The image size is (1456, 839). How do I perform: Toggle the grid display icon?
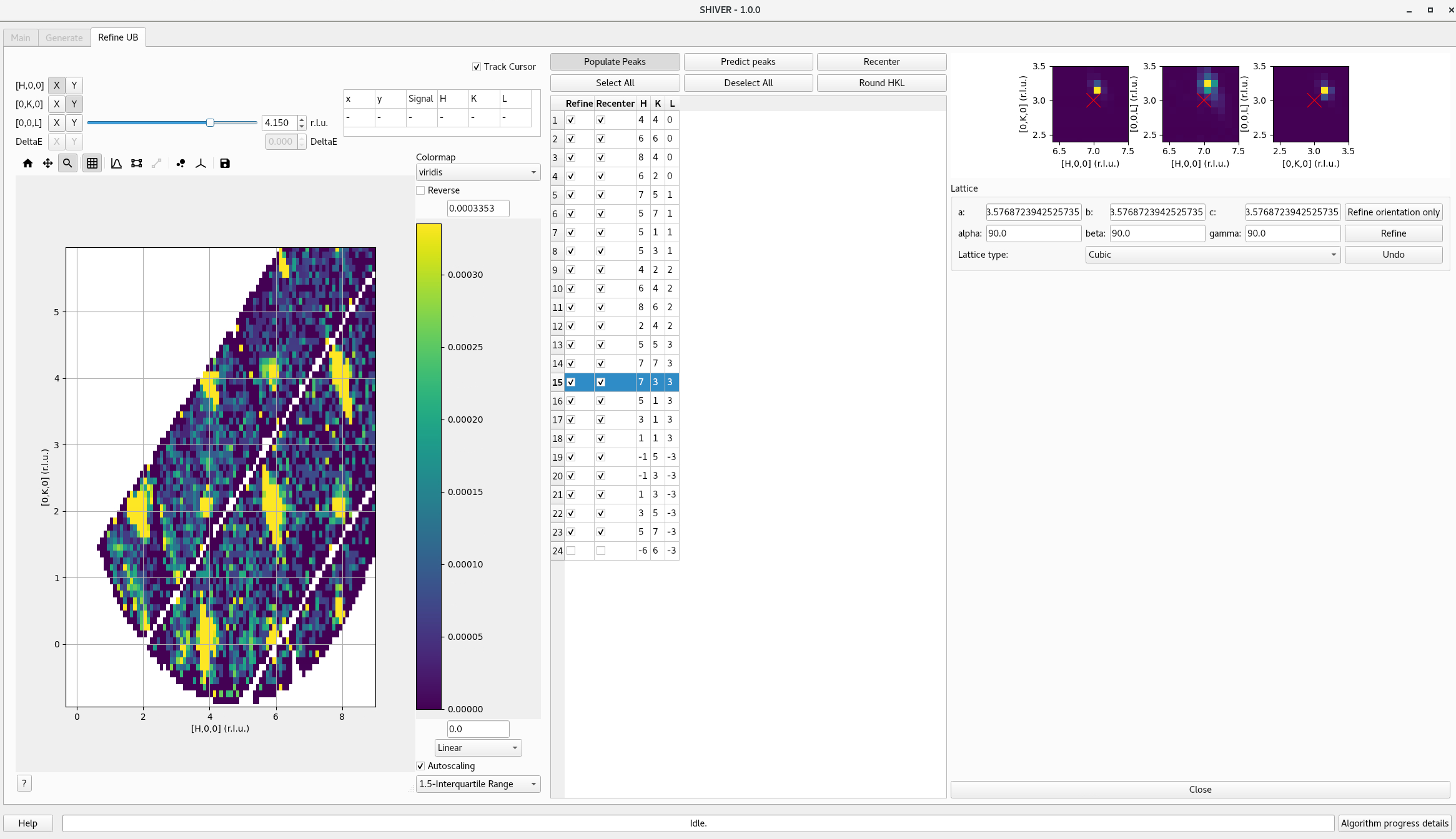click(92, 163)
